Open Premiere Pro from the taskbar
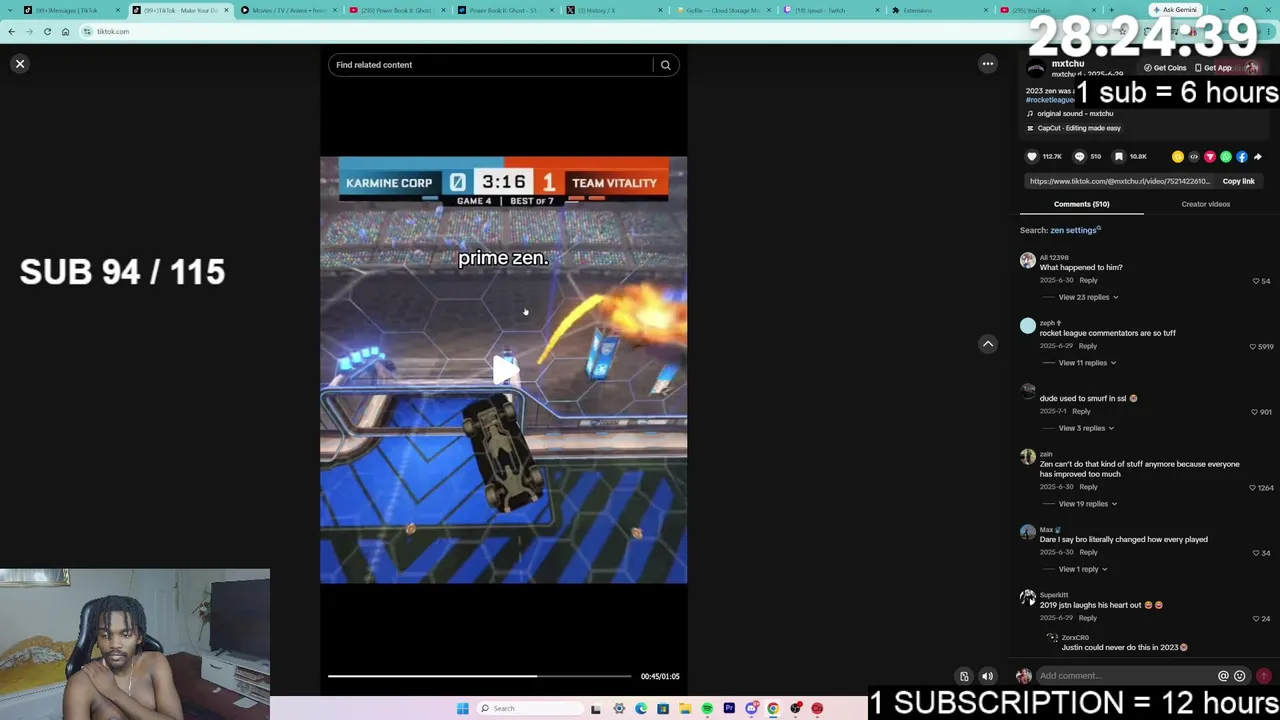This screenshot has height=720, width=1280. coord(729,709)
